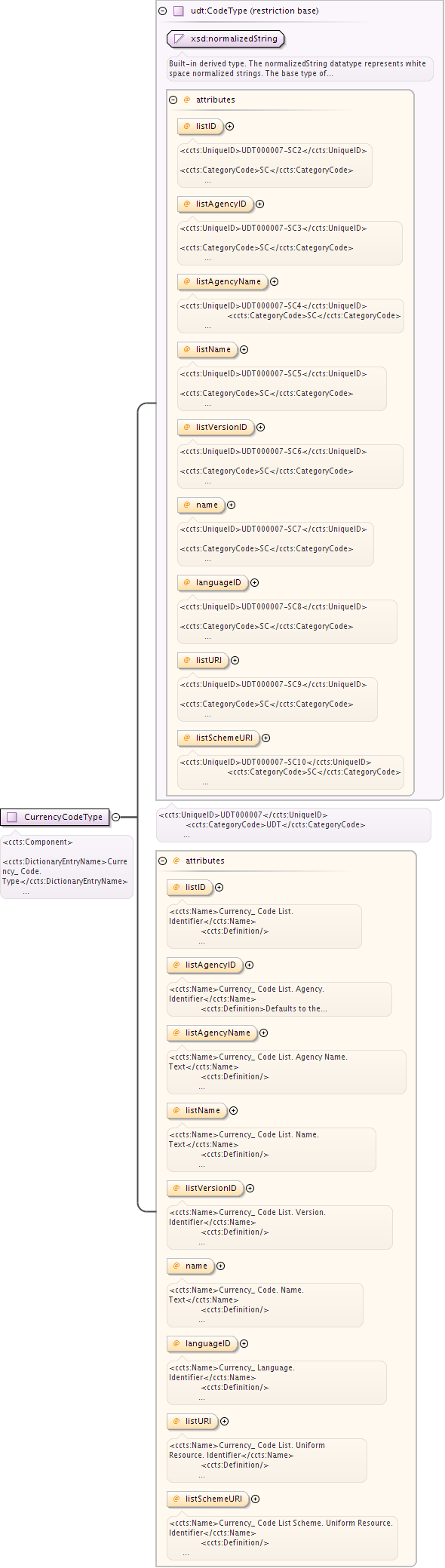Expand the upper listID attribute plus icon
The height and width of the screenshot is (1568, 445).
pyautogui.click(x=230, y=127)
